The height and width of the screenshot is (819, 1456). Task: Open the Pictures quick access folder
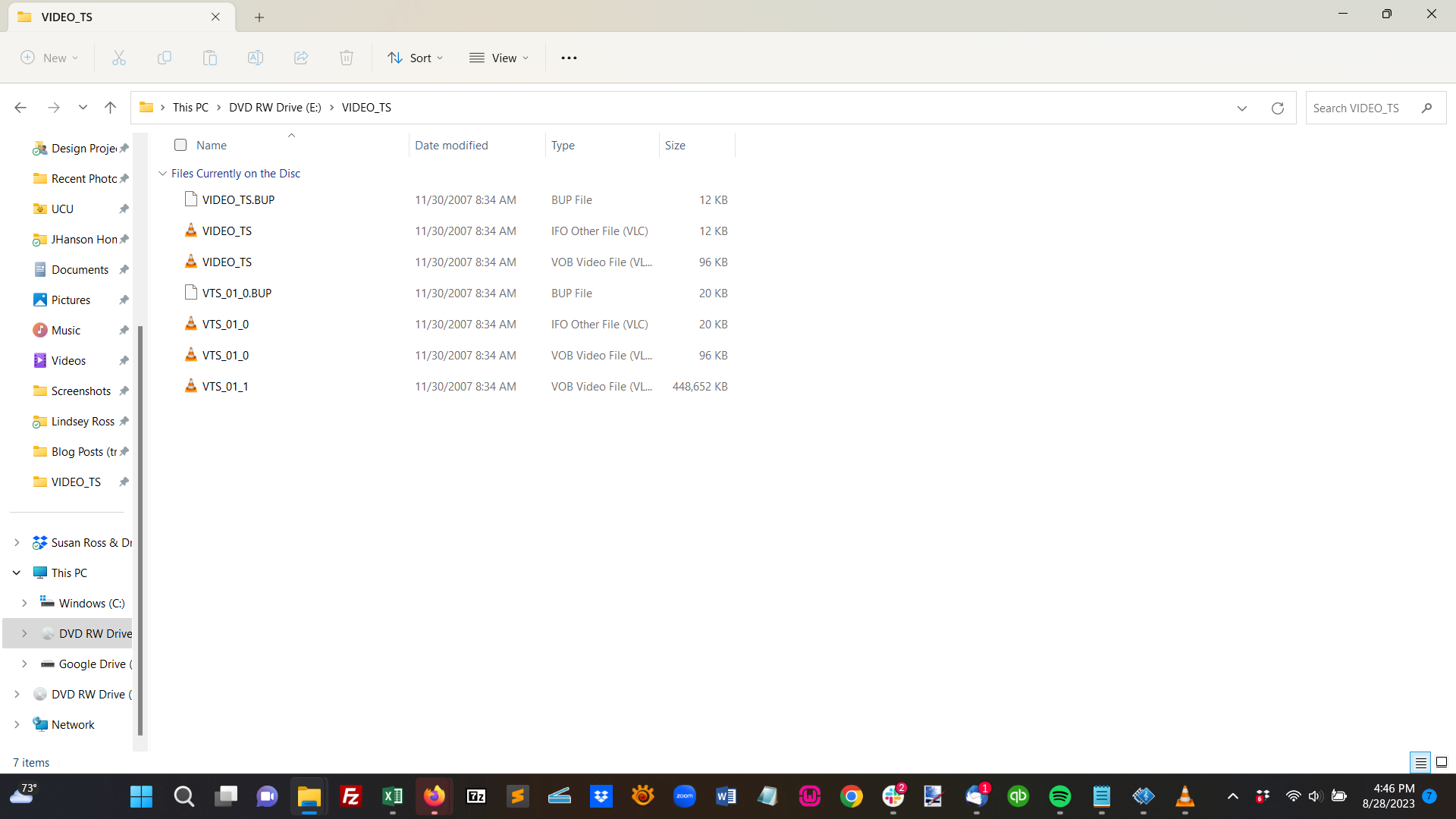pos(71,300)
